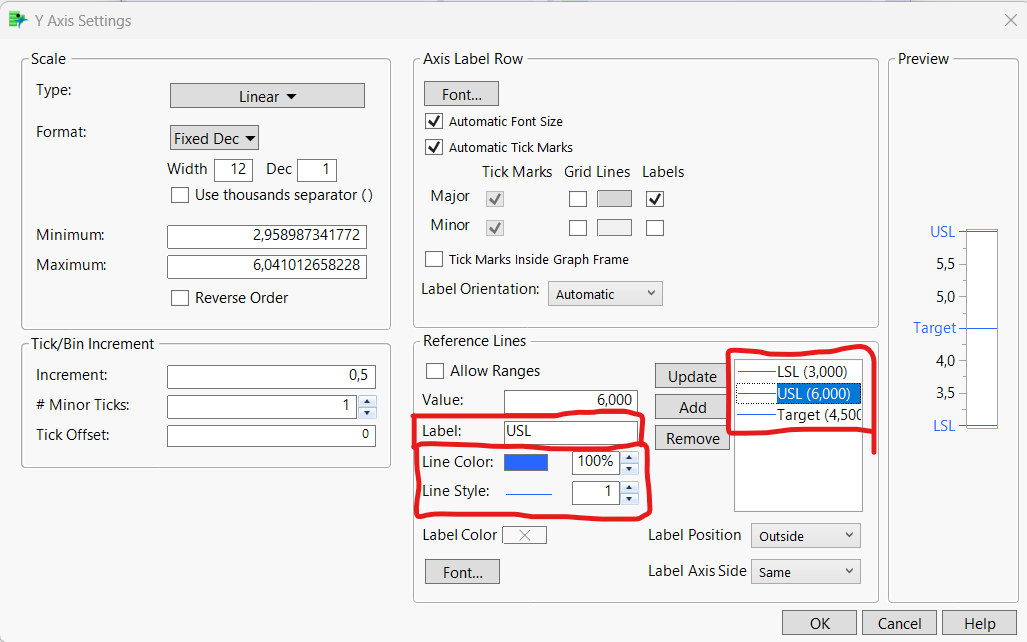Open the Label Axis Side dropdown

tap(805, 571)
